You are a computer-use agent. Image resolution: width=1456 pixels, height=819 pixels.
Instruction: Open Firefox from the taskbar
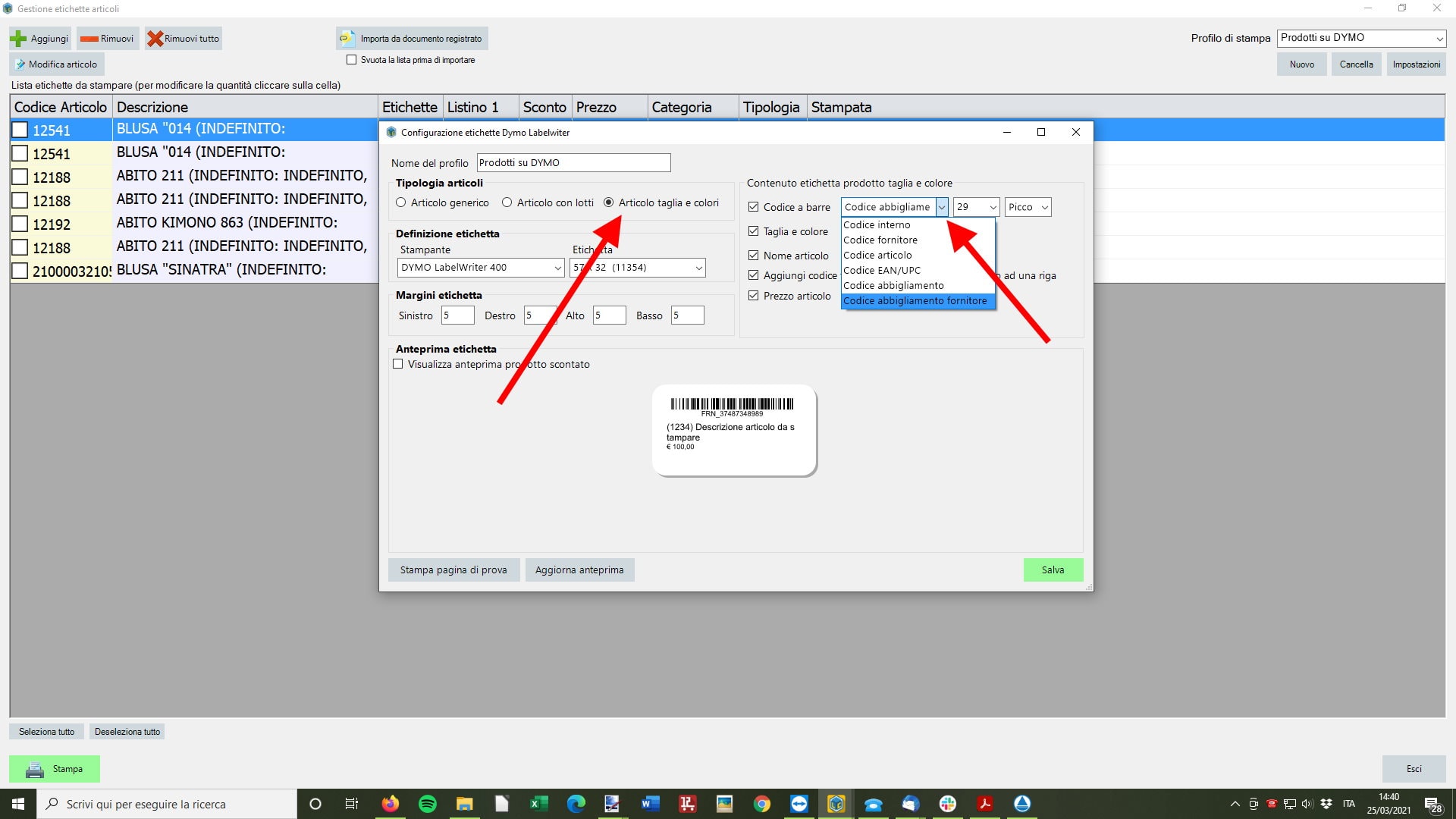(391, 804)
